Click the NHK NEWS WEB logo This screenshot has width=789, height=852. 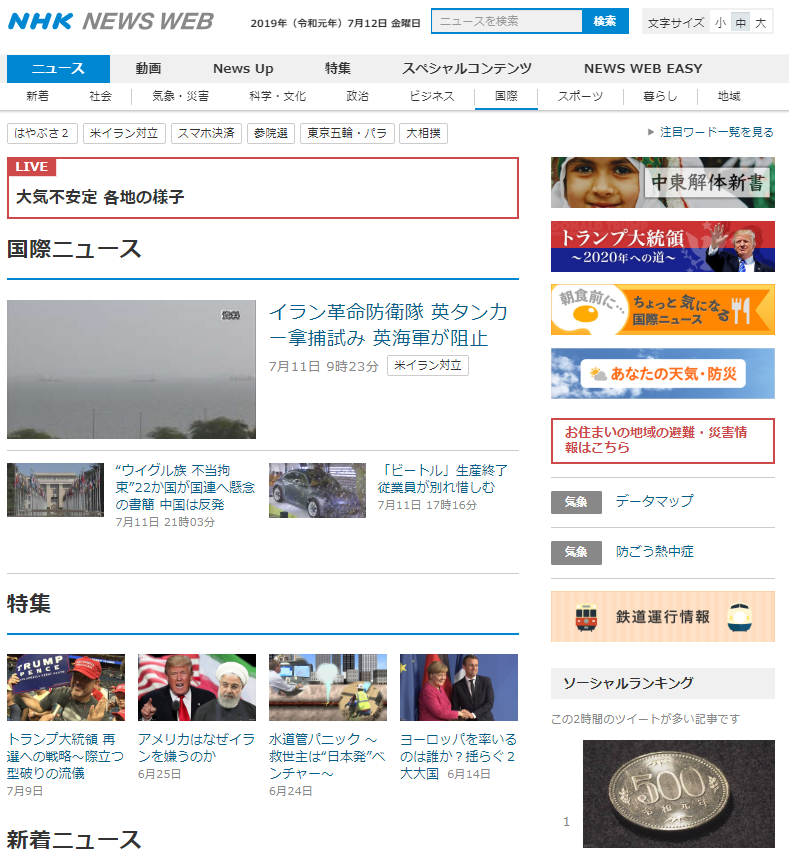(x=110, y=21)
